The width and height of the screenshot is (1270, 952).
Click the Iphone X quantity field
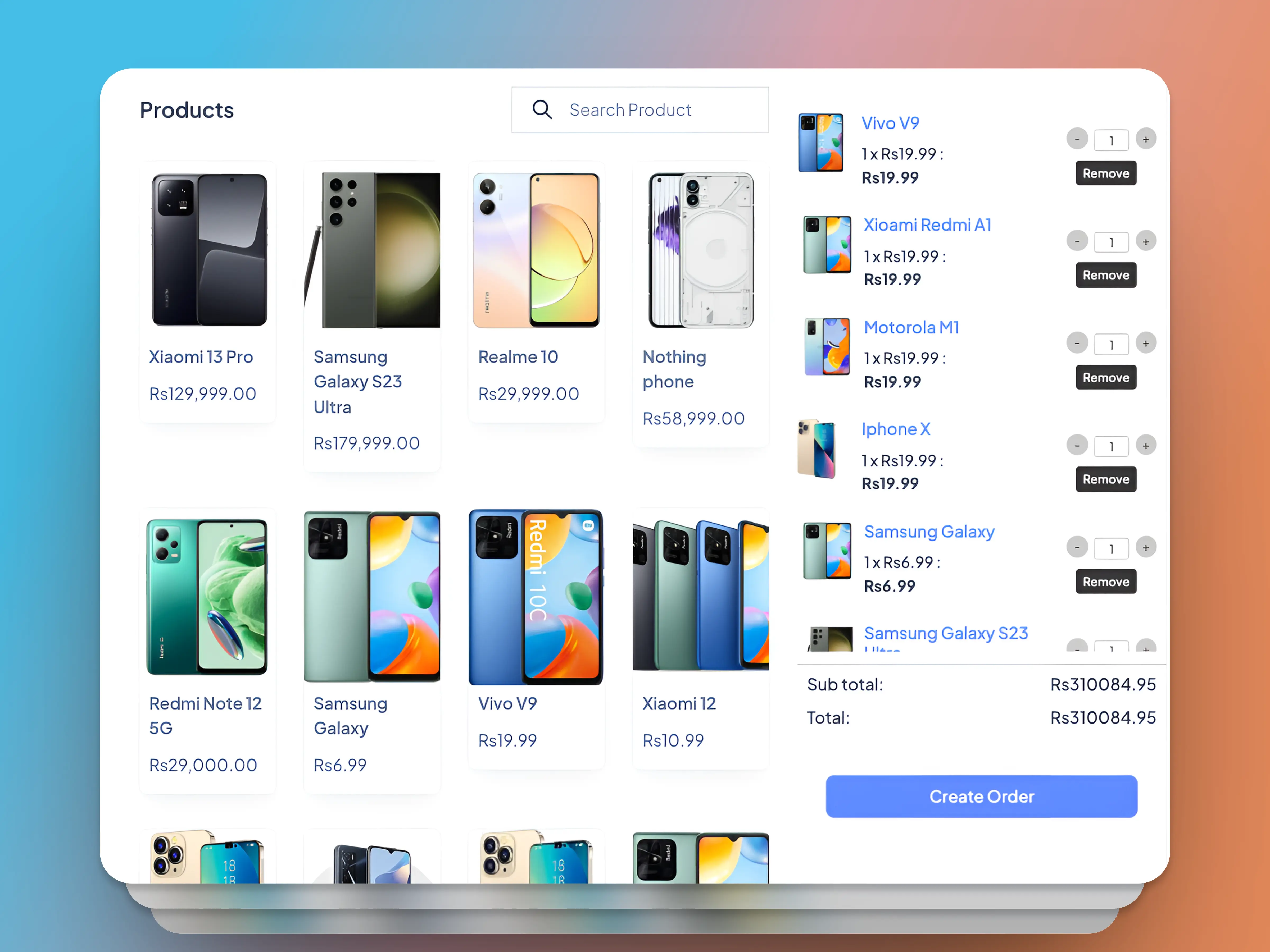[1111, 446]
